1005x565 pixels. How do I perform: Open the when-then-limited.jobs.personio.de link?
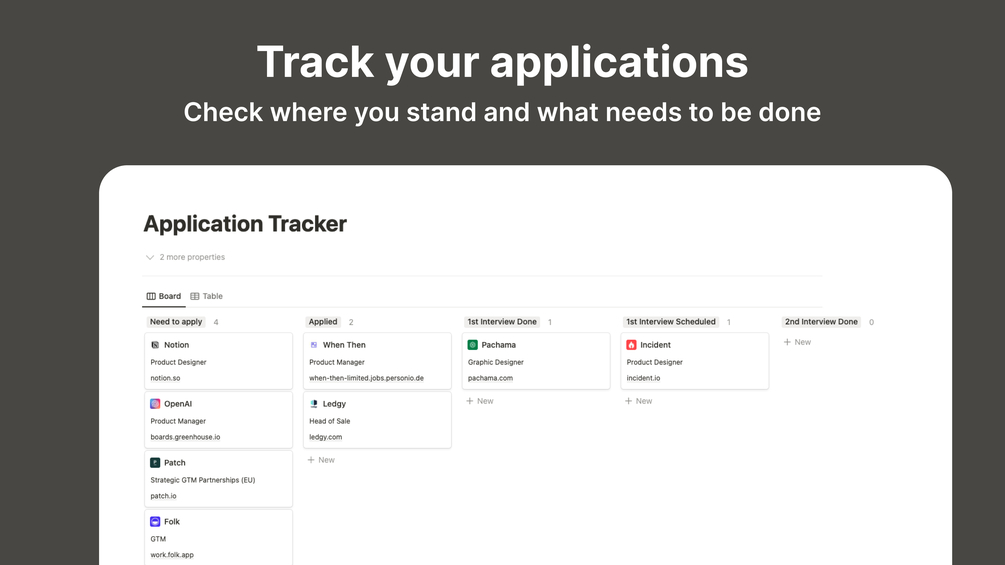367,378
